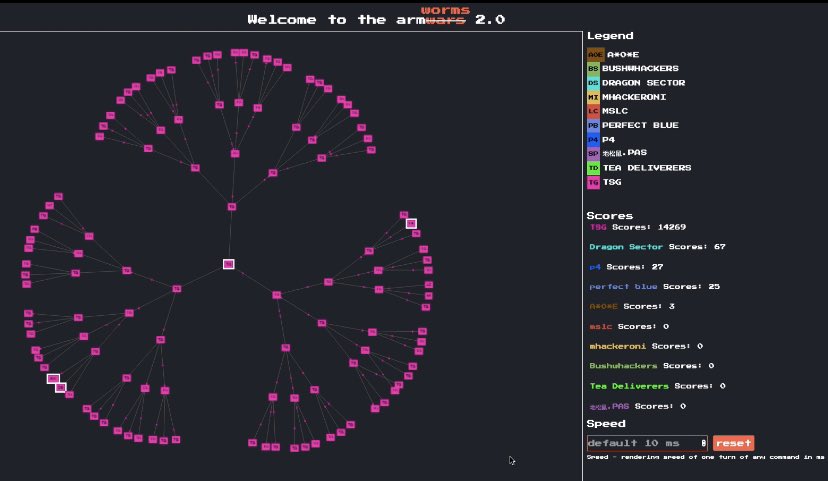Screen dimensions: 828x481
Task: Click the PB Perfect Blue legend badge
Action: pyautogui.click(x=593, y=125)
